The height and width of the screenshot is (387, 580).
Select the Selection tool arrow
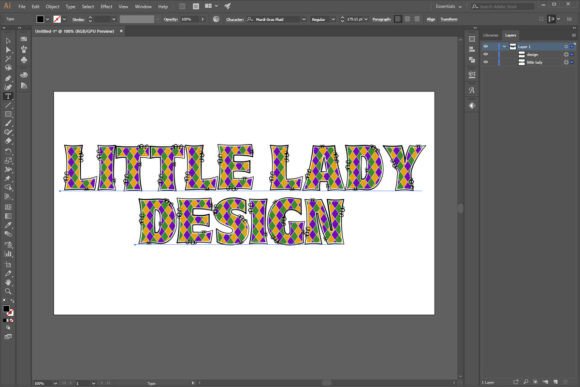8,41
